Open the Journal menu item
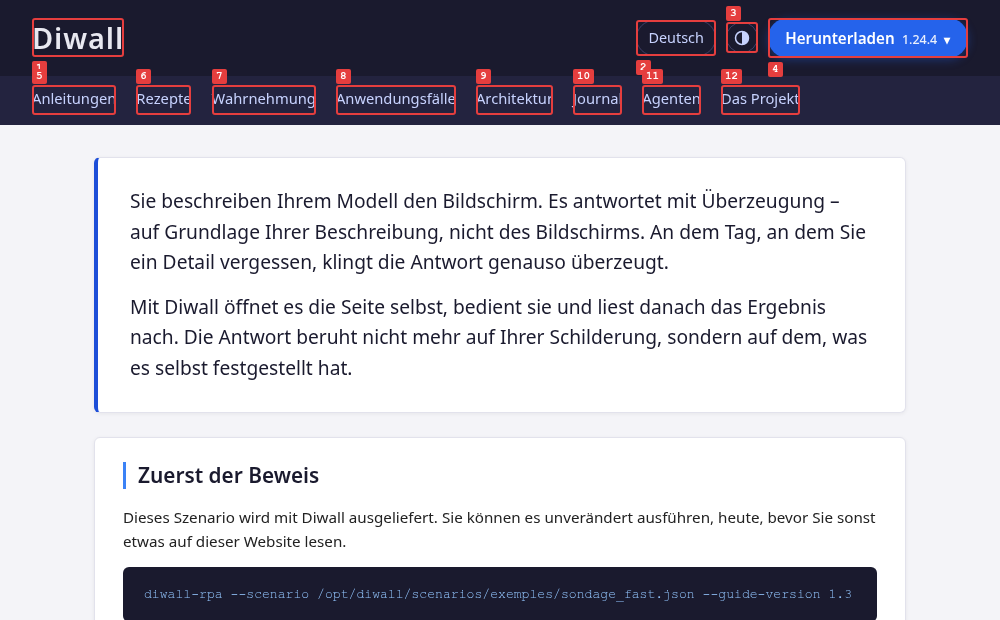 [597, 100]
